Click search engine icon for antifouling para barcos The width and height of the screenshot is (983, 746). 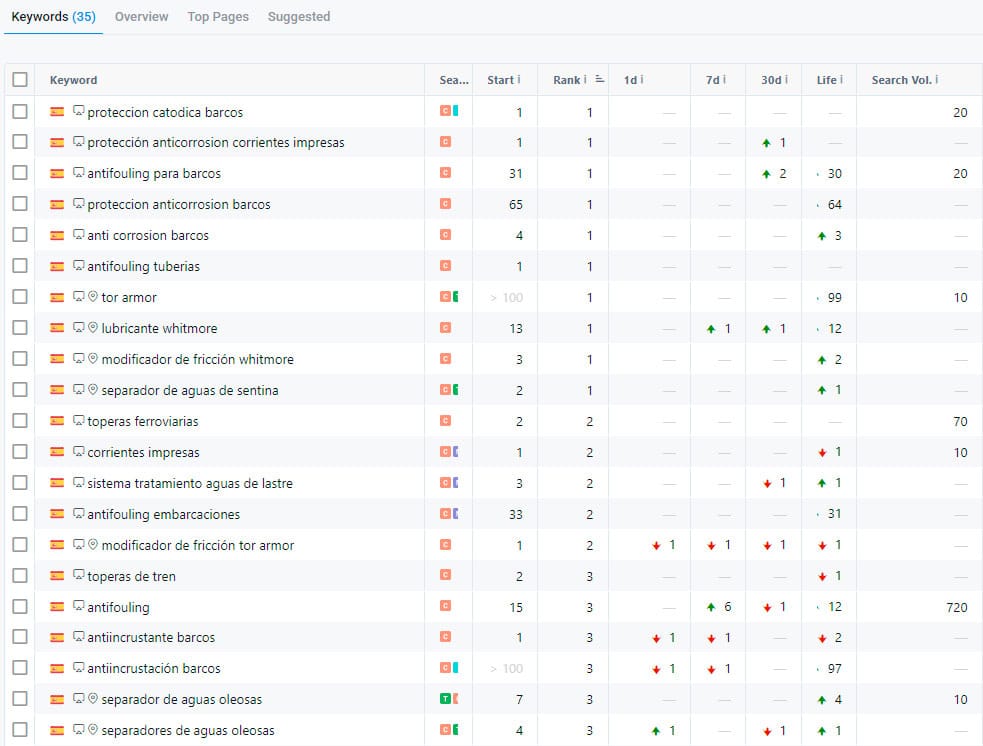[445, 172]
